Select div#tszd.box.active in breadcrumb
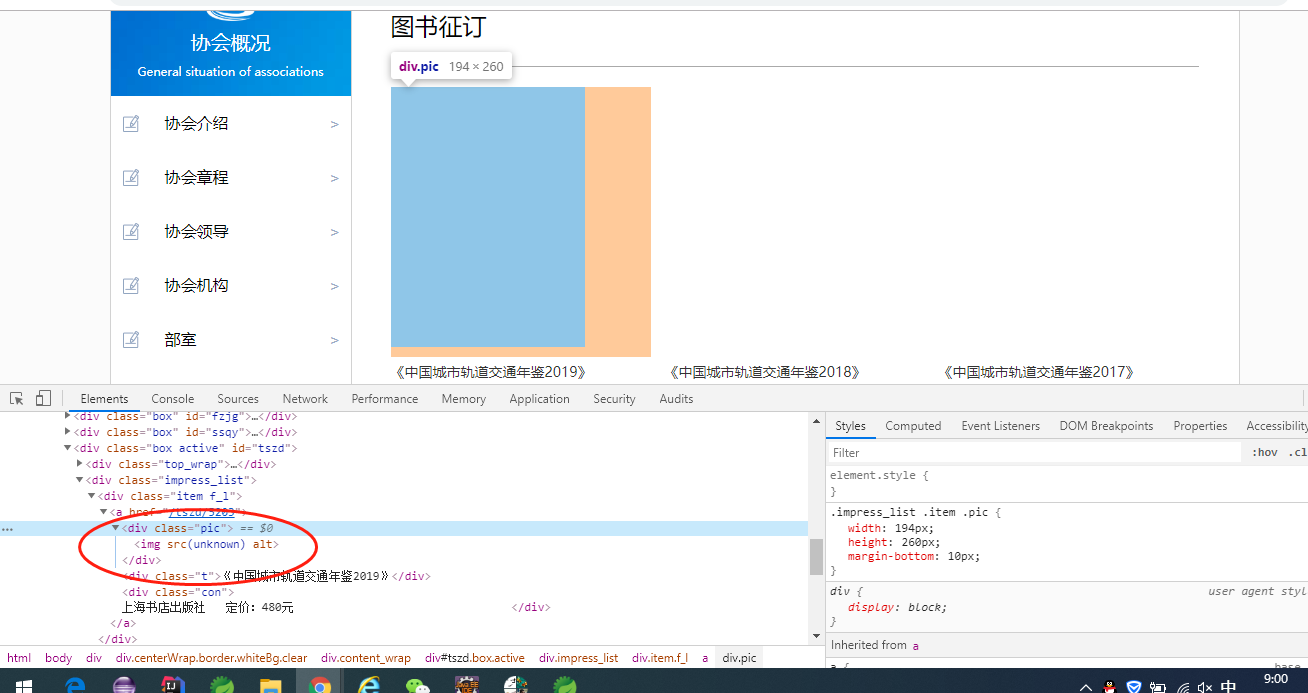Image resolution: width=1308 pixels, height=693 pixels. [x=475, y=658]
